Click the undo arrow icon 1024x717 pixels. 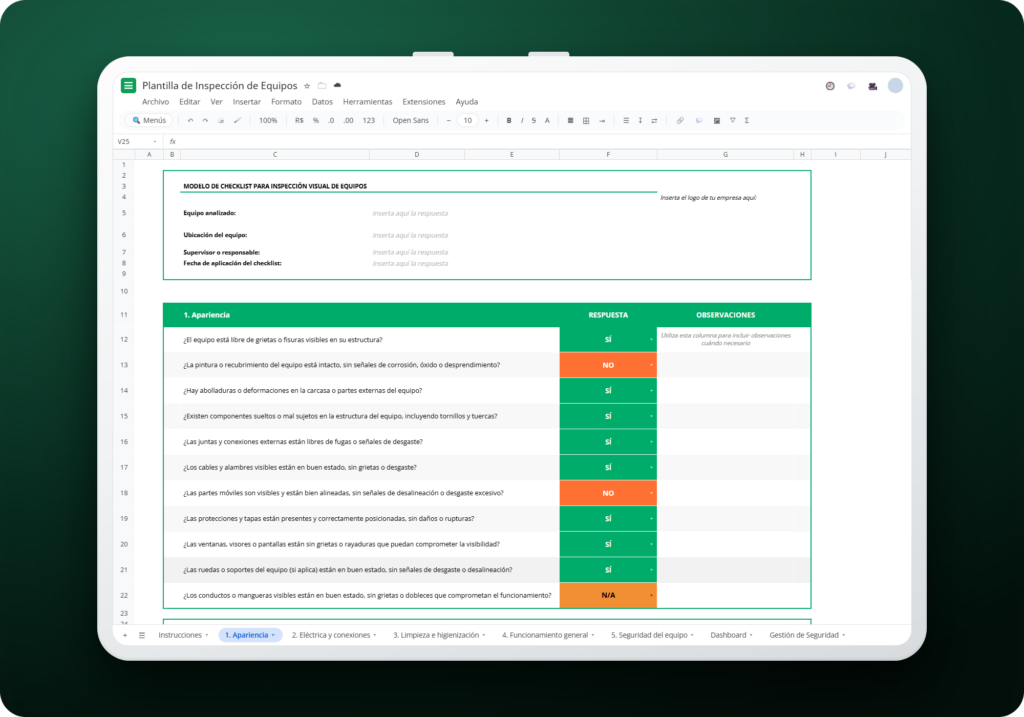pyautogui.click(x=190, y=120)
